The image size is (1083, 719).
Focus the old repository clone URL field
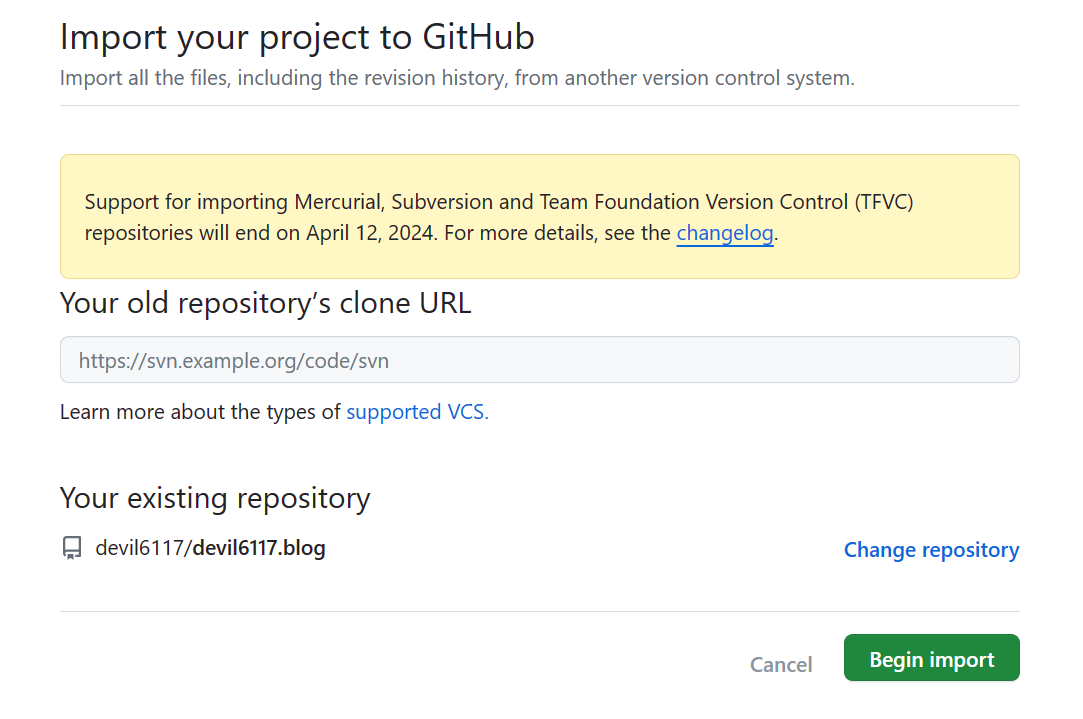539,360
